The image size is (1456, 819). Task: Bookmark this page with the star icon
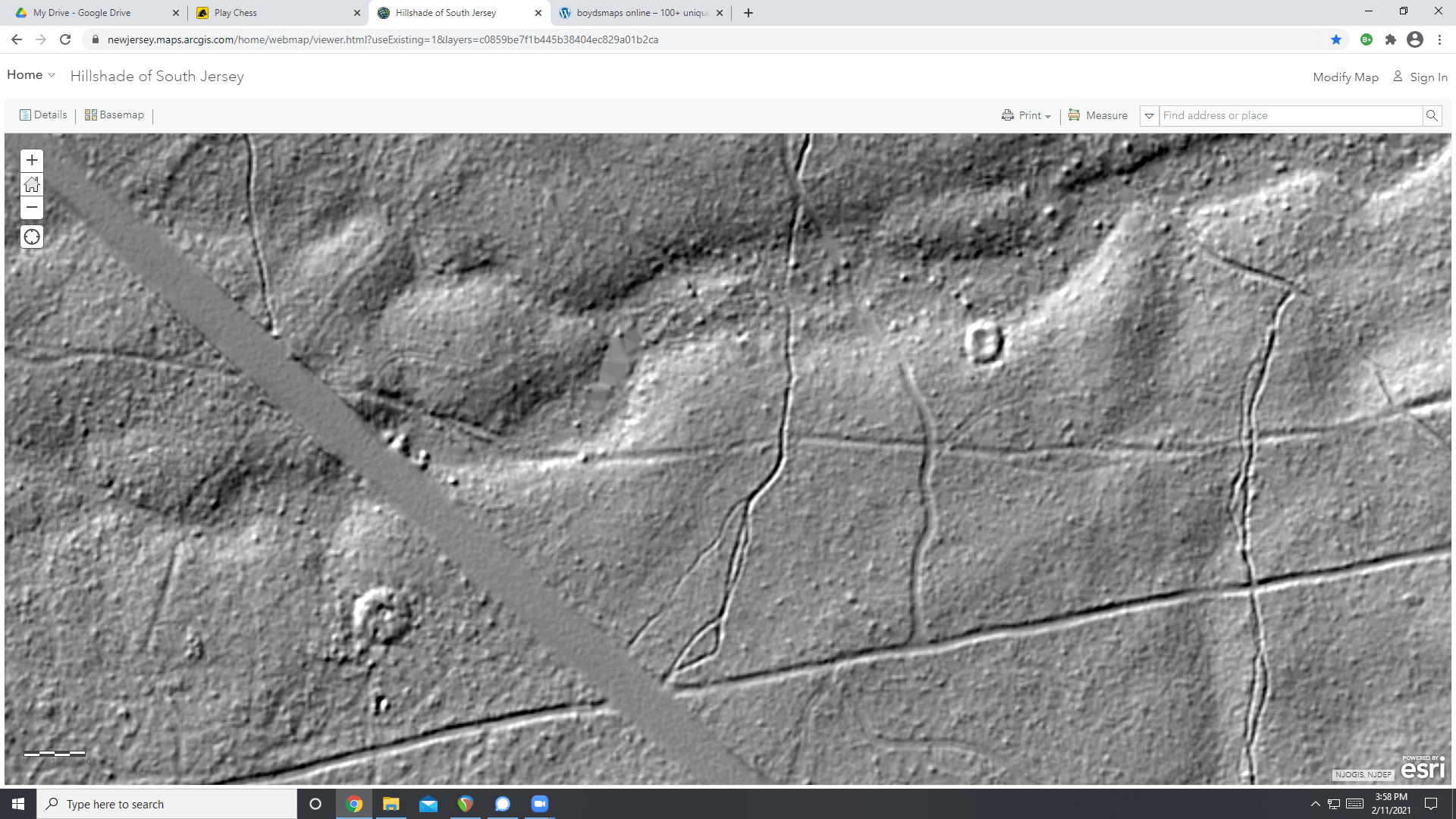click(1336, 39)
